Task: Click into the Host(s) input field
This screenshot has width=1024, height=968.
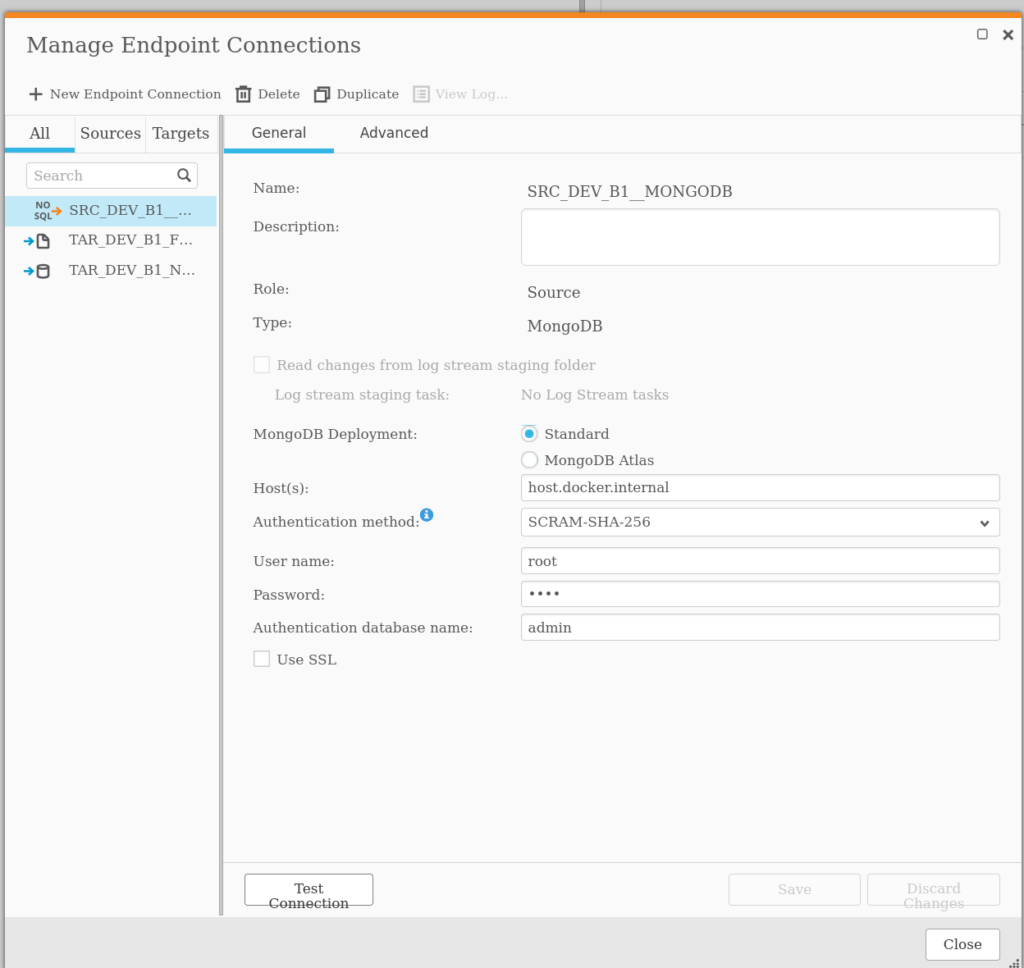Action: coord(760,488)
